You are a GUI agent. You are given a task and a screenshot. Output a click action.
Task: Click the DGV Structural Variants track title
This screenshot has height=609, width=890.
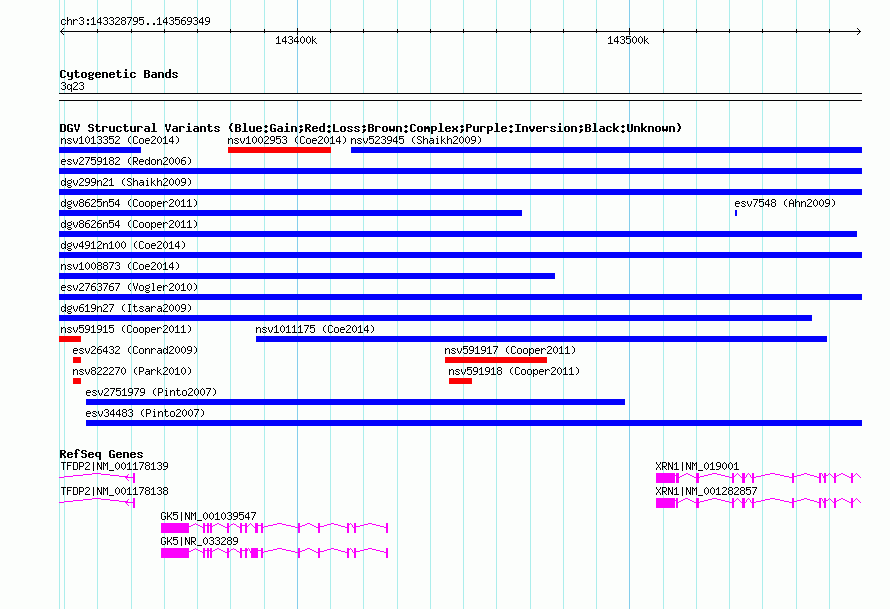(371, 128)
